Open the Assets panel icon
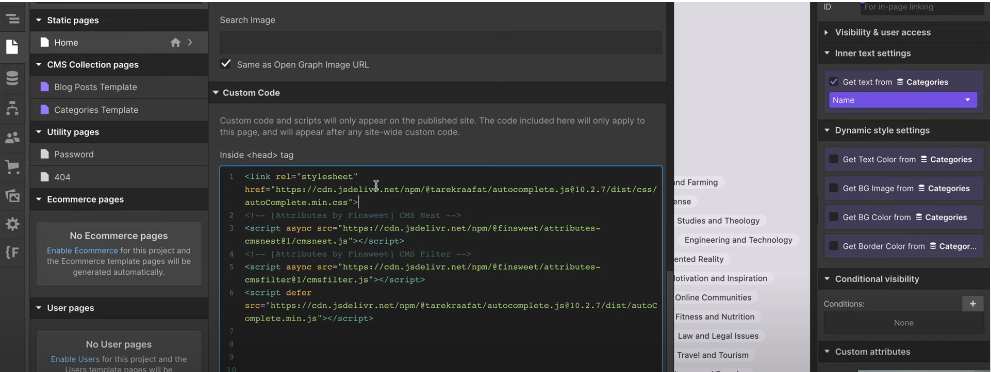Viewport: 991px width, 372px height. [12, 196]
